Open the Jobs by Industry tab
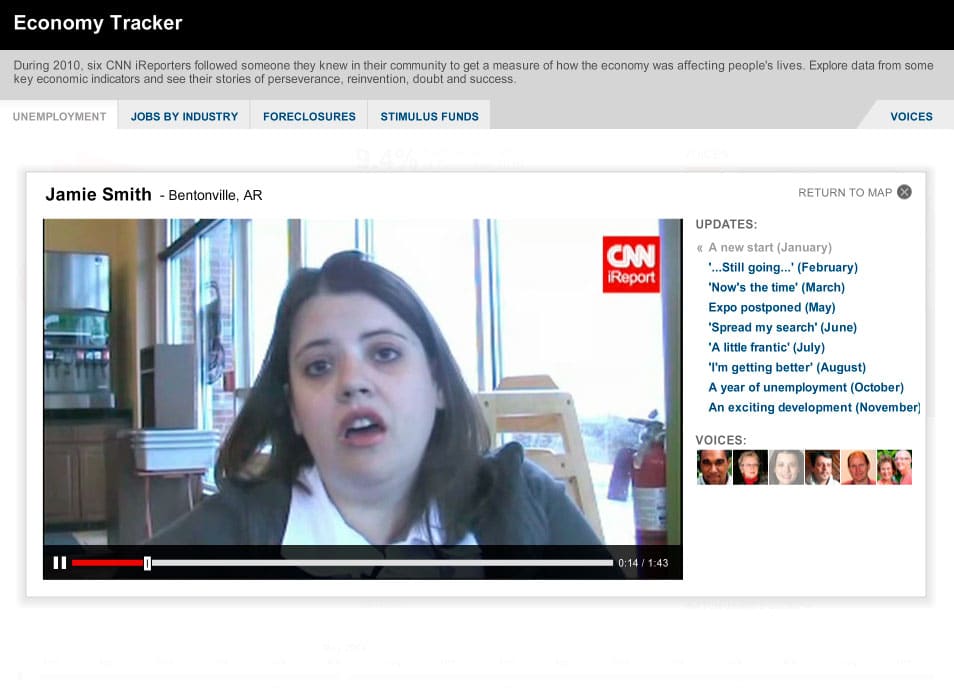The width and height of the screenshot is (954, 700). click(x=184, y=116)
